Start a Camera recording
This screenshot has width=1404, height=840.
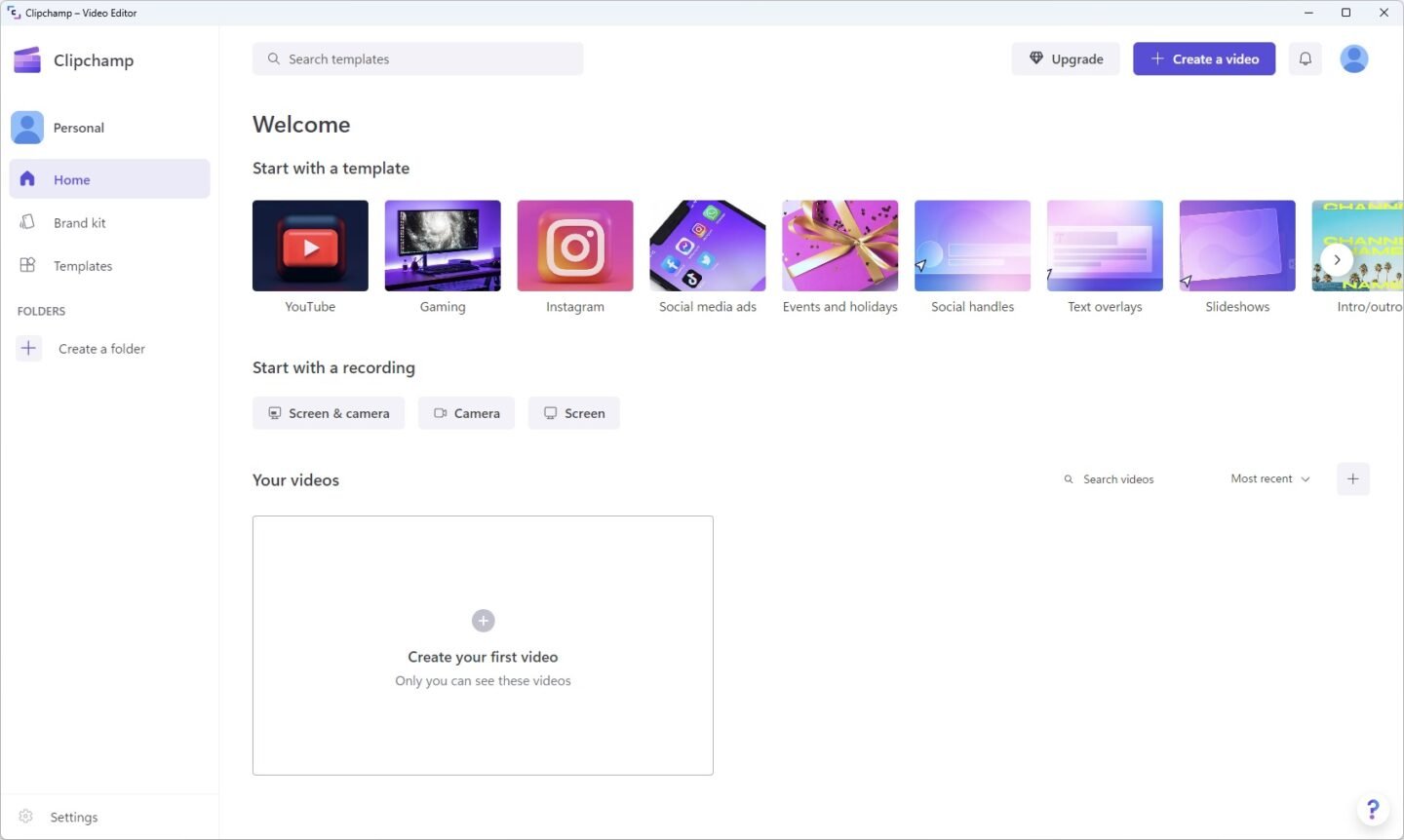pos(467,413)
